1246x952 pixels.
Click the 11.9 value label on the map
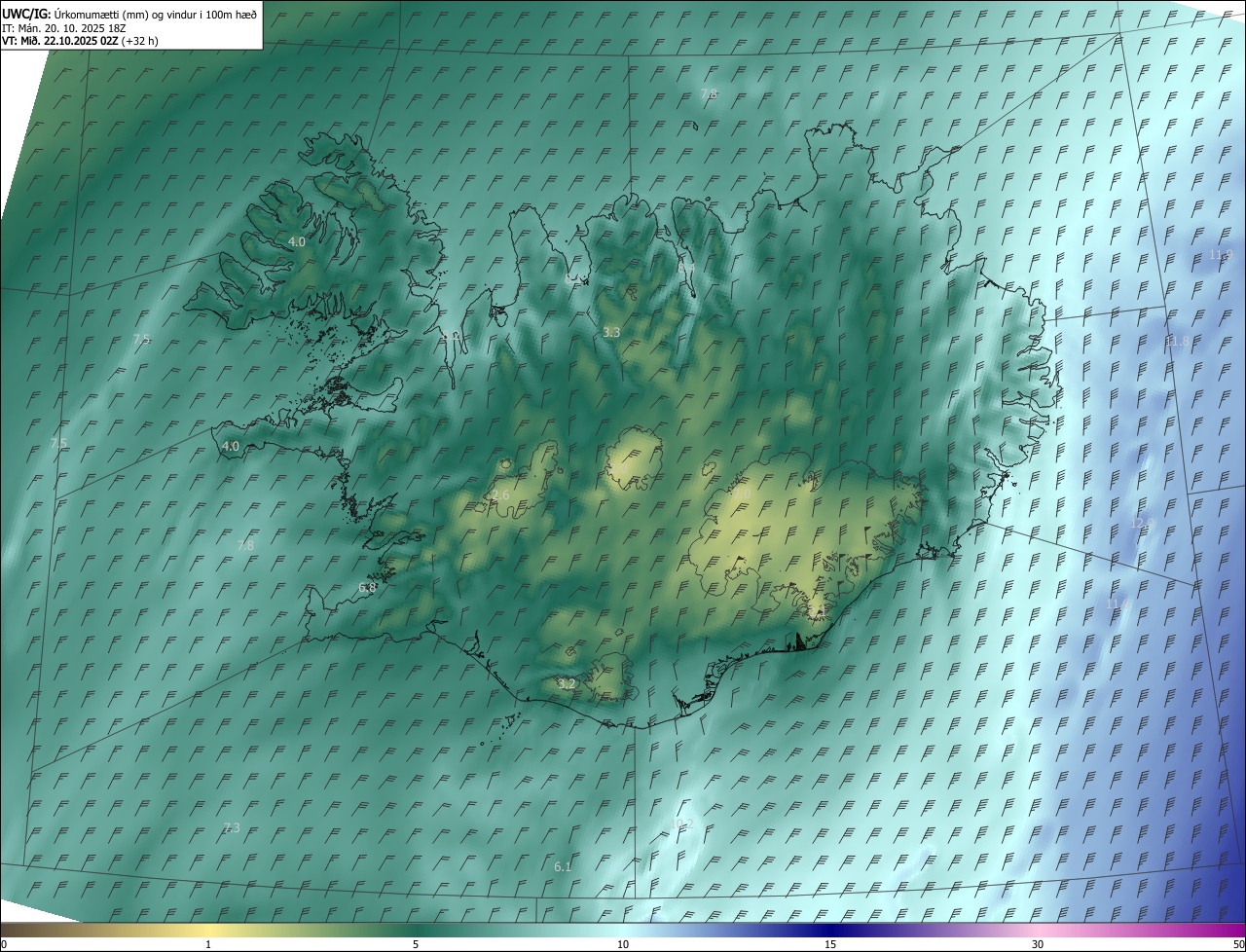[x=1221, y=255]
